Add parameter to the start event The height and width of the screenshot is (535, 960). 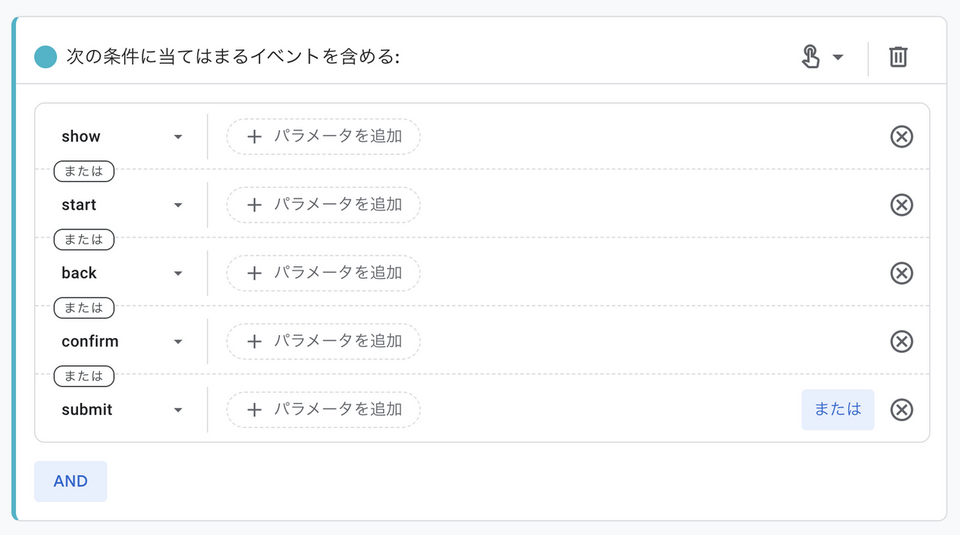click(323, 205)
